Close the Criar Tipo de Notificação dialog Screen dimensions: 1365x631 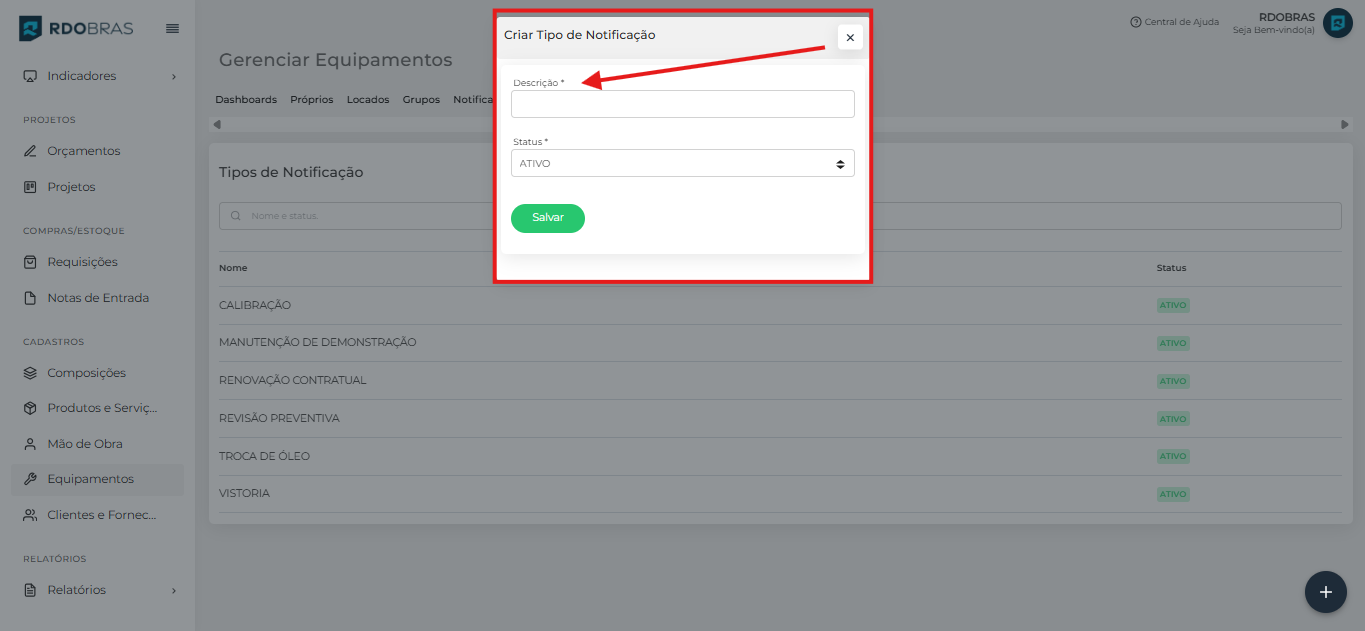click(850, 37)
